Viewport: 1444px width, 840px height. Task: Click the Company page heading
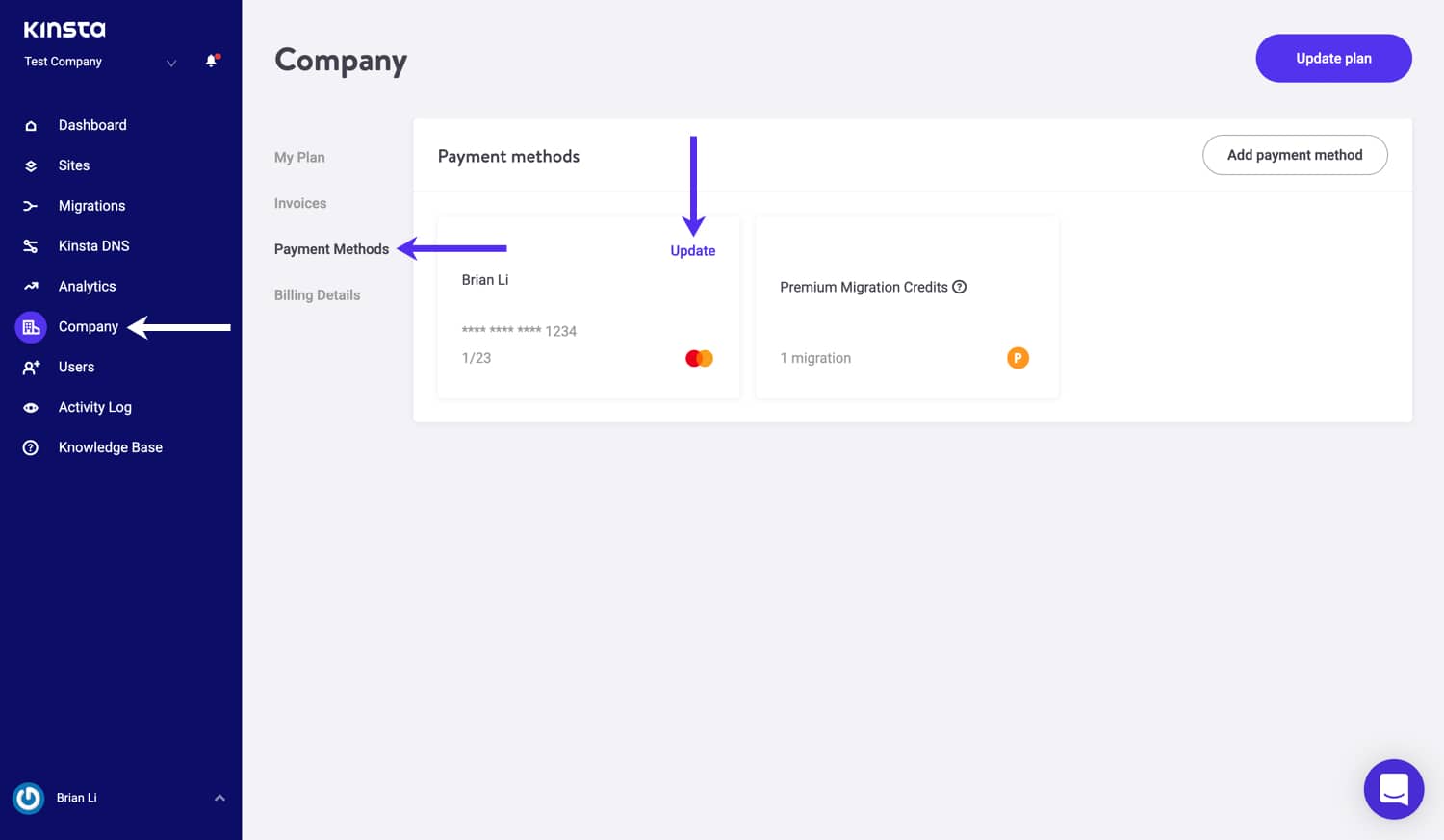[x=341, y=62]
